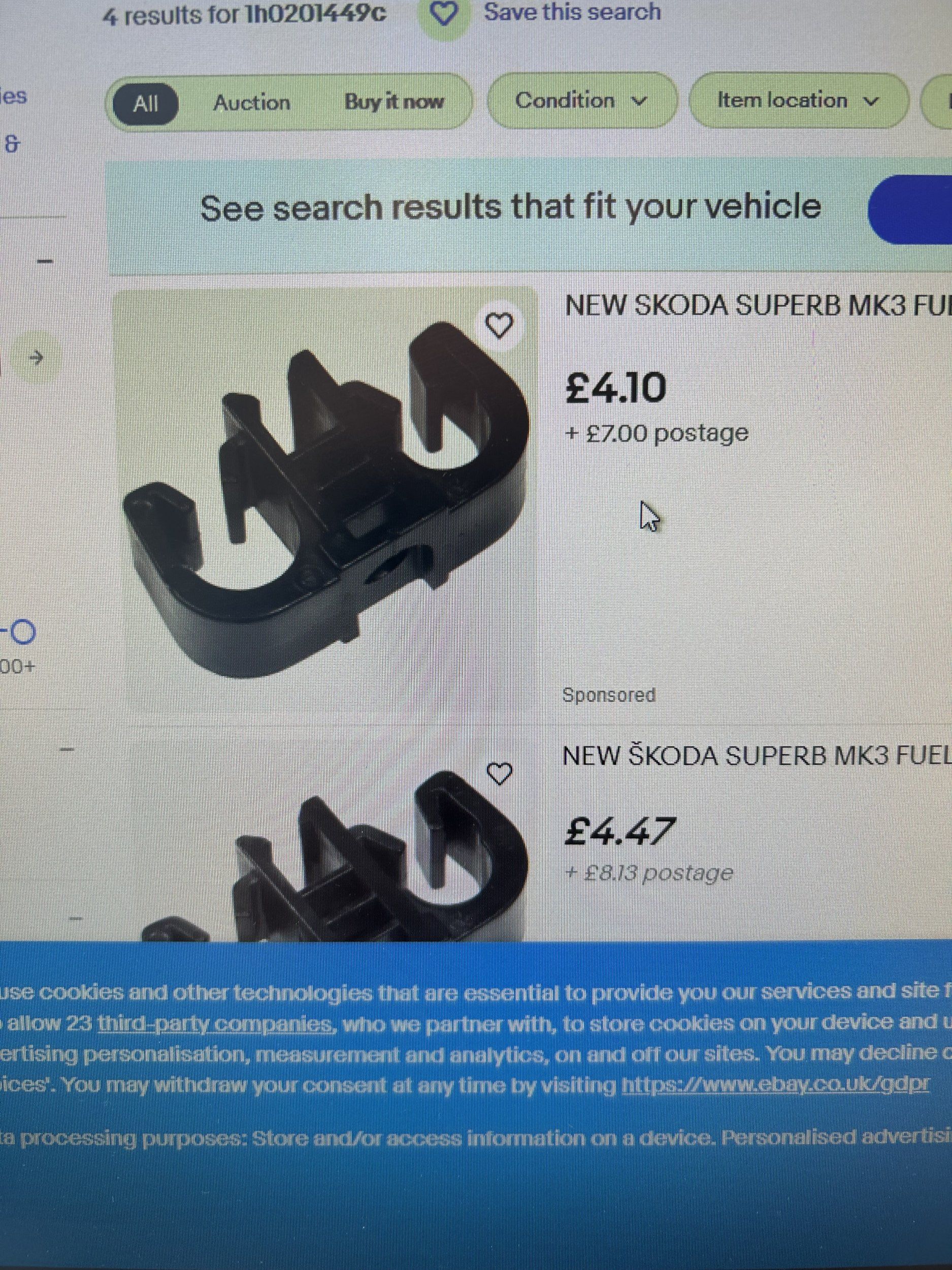Open the Item location dropdown
The width and height of the screenshot is (952, 1270).
798,101
